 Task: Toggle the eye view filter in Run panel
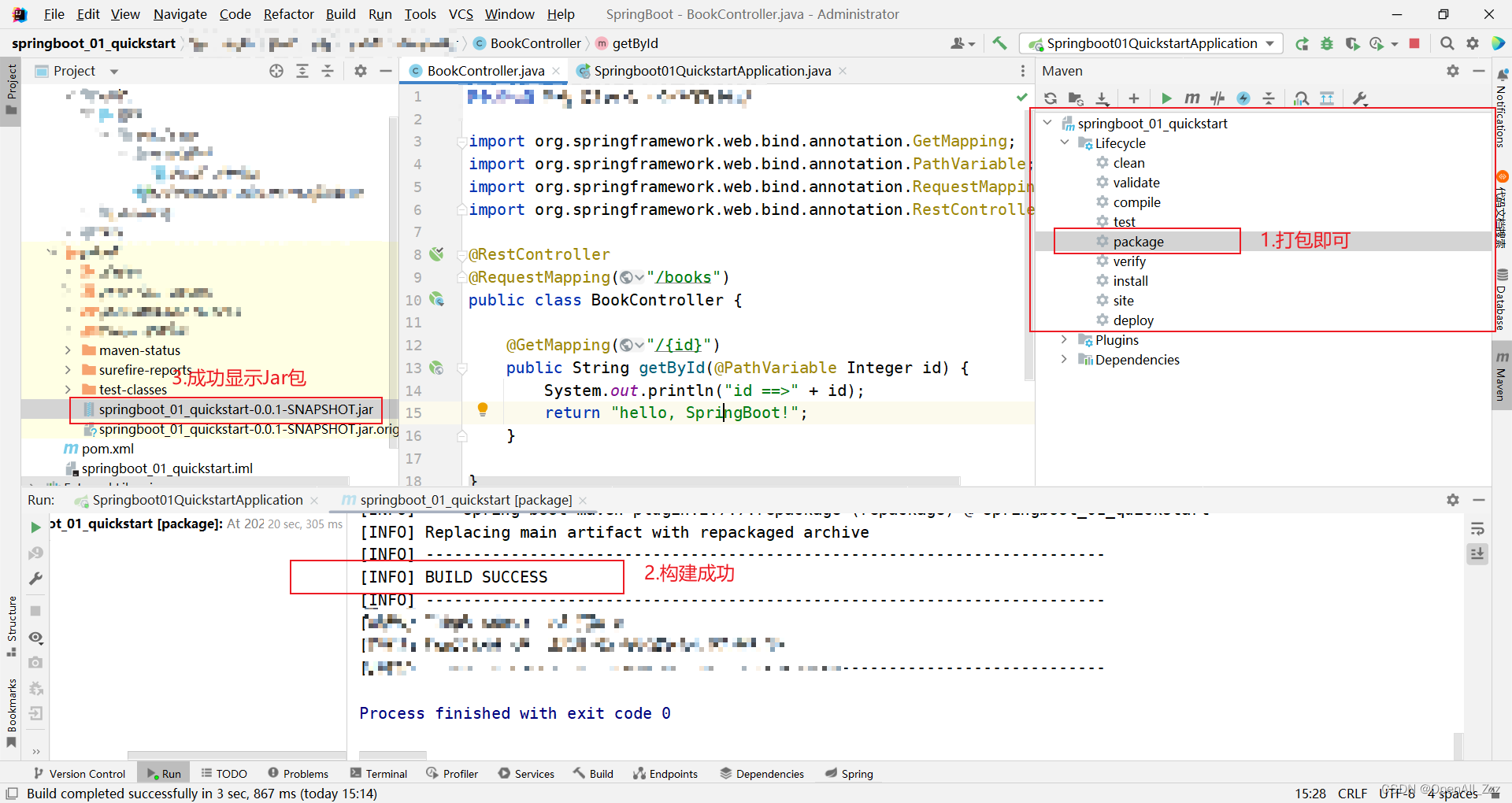(x=35, y=638)
